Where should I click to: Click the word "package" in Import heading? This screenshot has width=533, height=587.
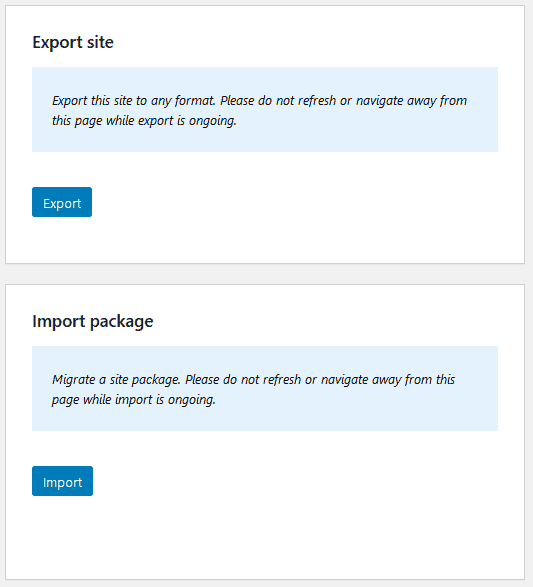click(x=122, y=322)
